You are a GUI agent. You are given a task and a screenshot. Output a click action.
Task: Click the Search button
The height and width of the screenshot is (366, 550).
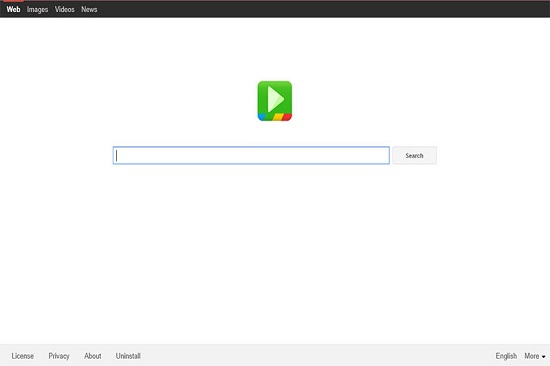click(414, 155)
